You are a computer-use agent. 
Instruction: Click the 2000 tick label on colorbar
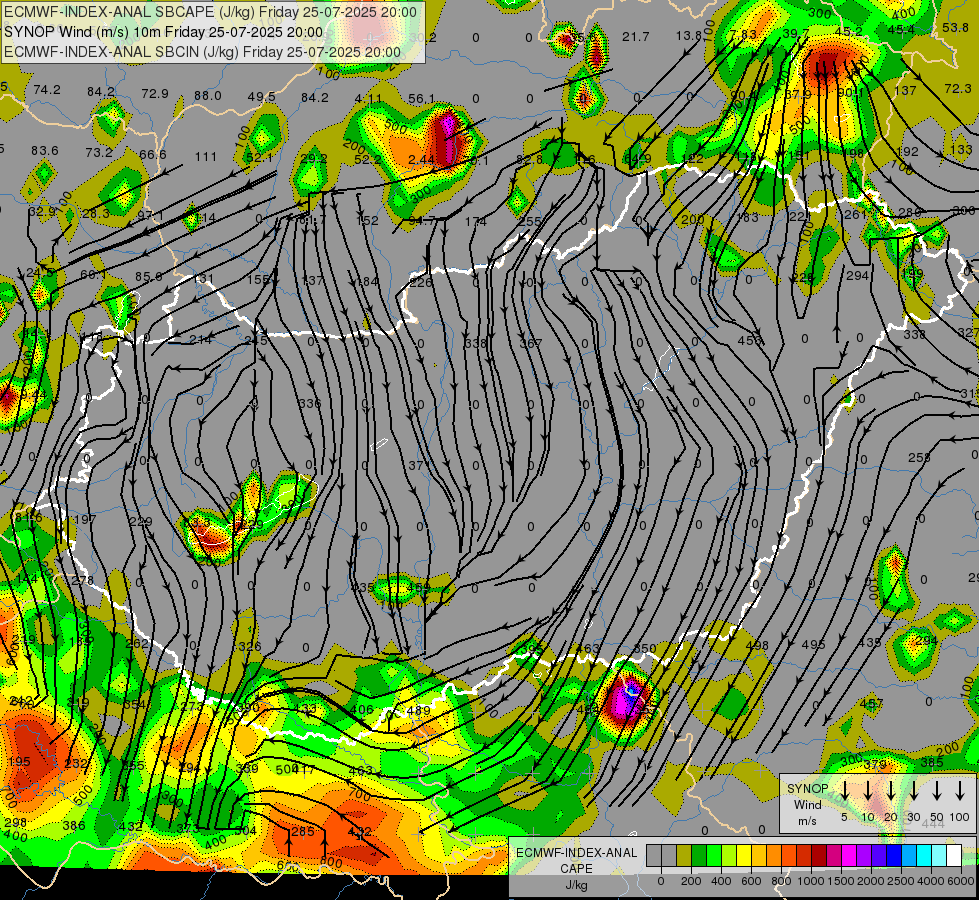871,881
